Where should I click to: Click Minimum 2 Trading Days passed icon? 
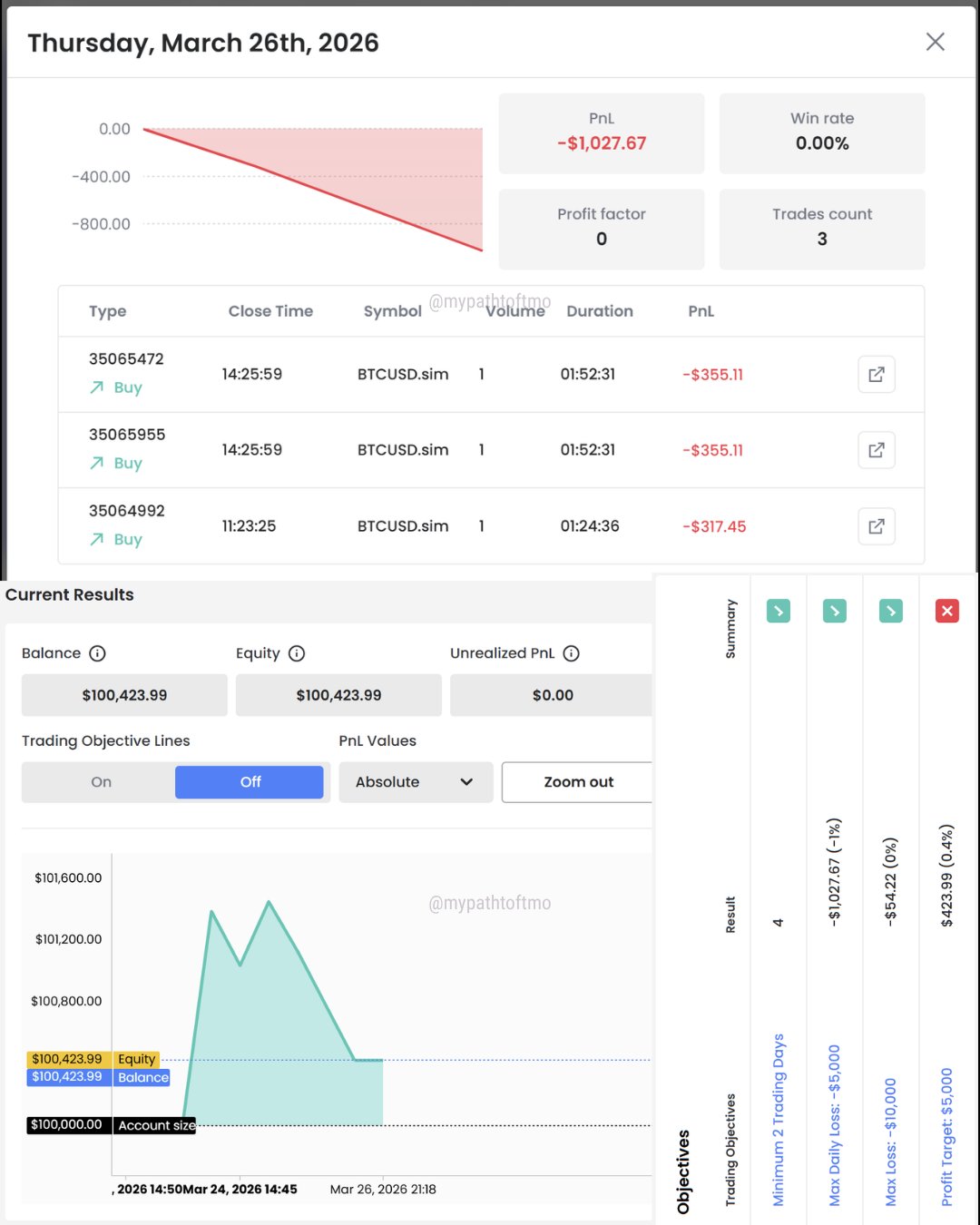pos(779,611)
